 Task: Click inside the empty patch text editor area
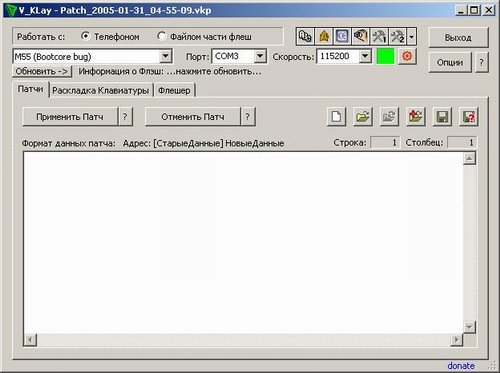coord(243,243)
